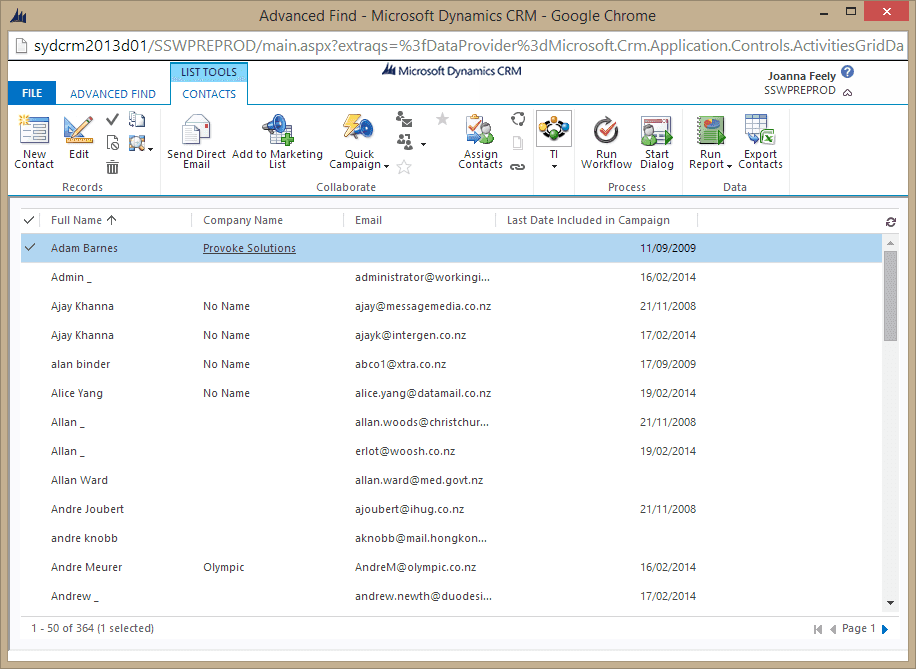Go to next page of results
This screenshot has height=669, width=916.
884,629
